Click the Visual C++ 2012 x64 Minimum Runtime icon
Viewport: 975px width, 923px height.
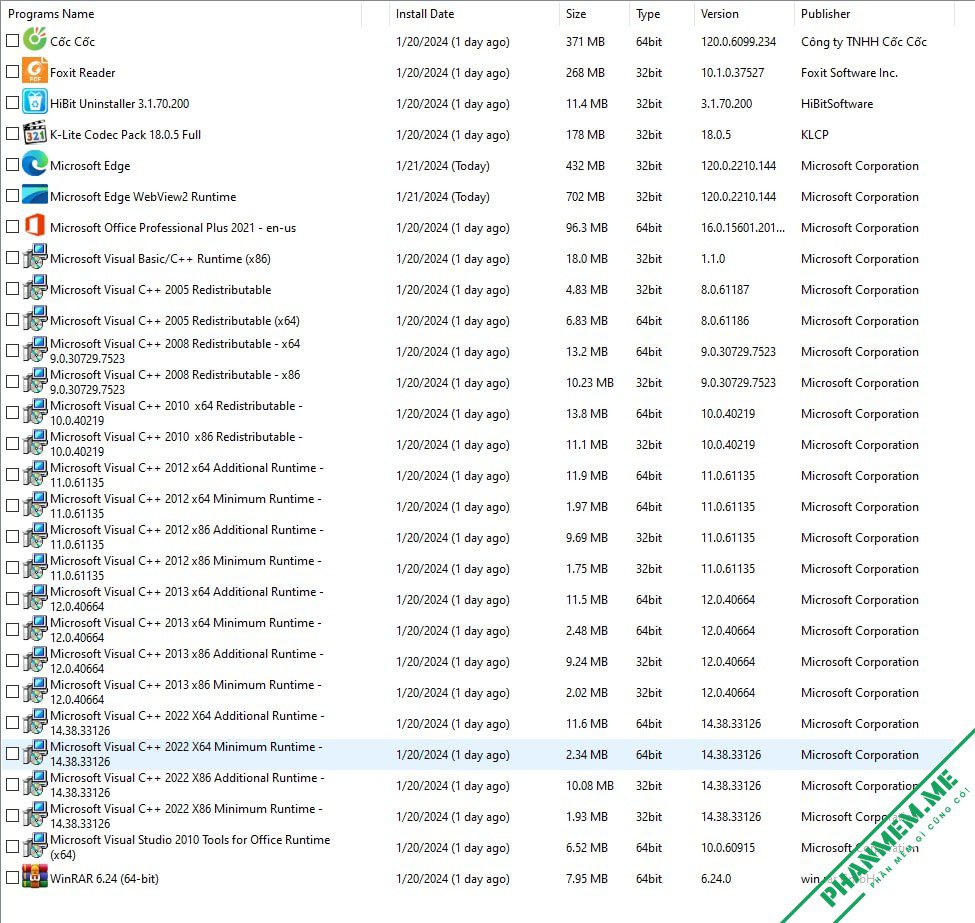(35, 504)
